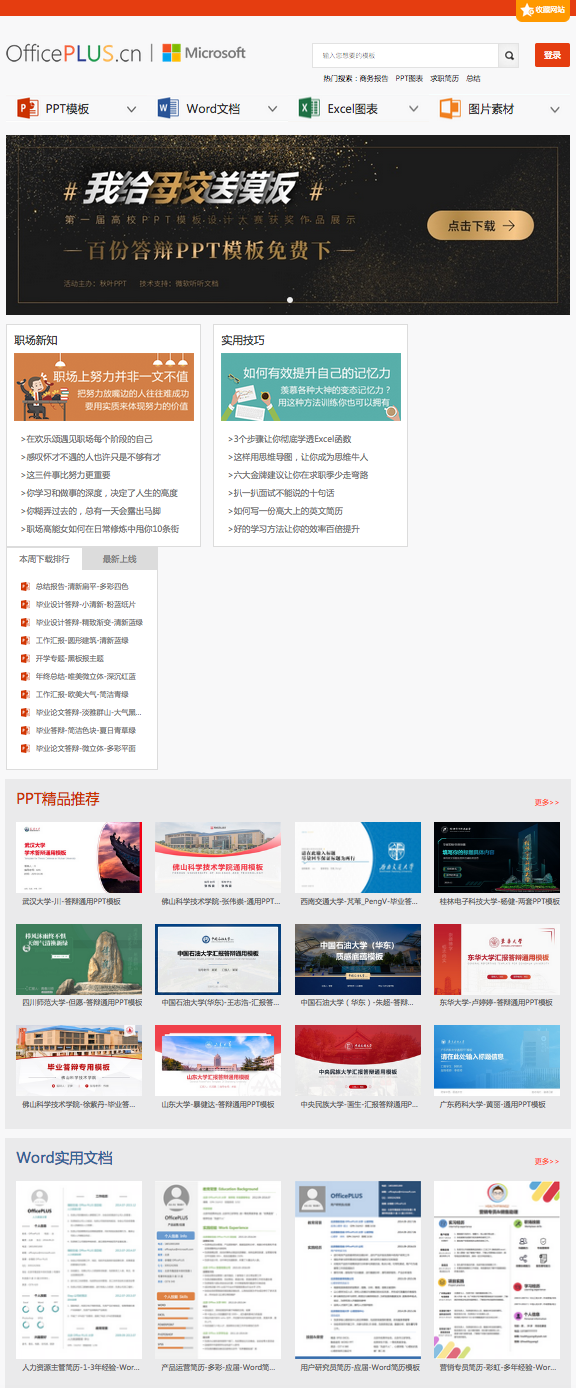Screen dimensions: 576x1388
Task: Open 毕业论文答辩-淡雅群山 download entry
Action: click(89, 713)
